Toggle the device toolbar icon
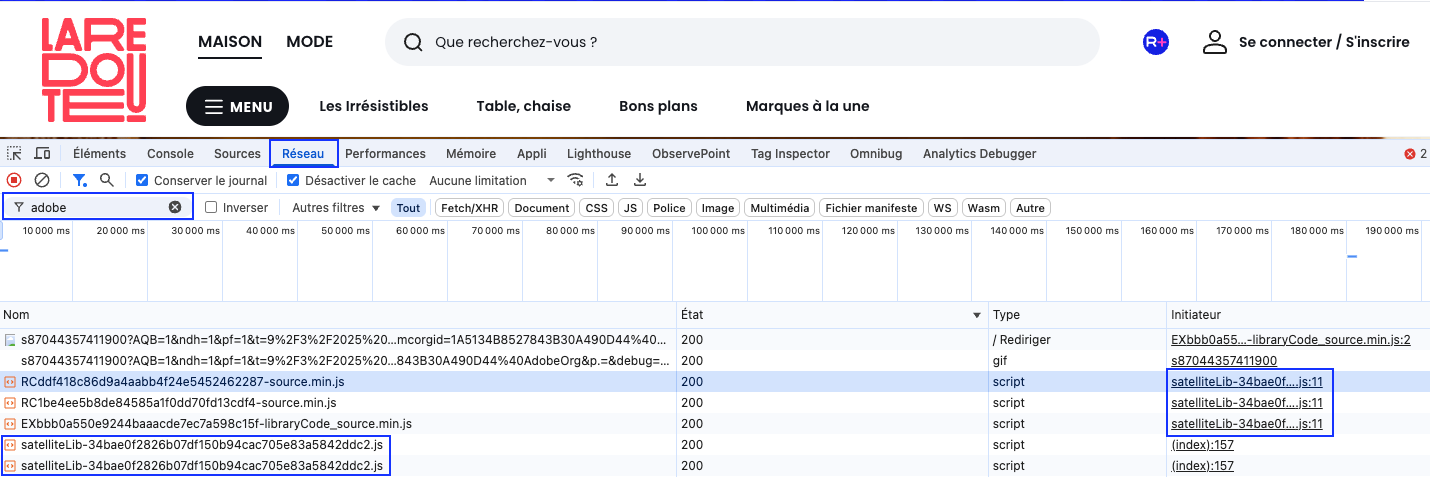Viewport: 1430px width, 477px height. pyautogui.click(x=42, y=154)
